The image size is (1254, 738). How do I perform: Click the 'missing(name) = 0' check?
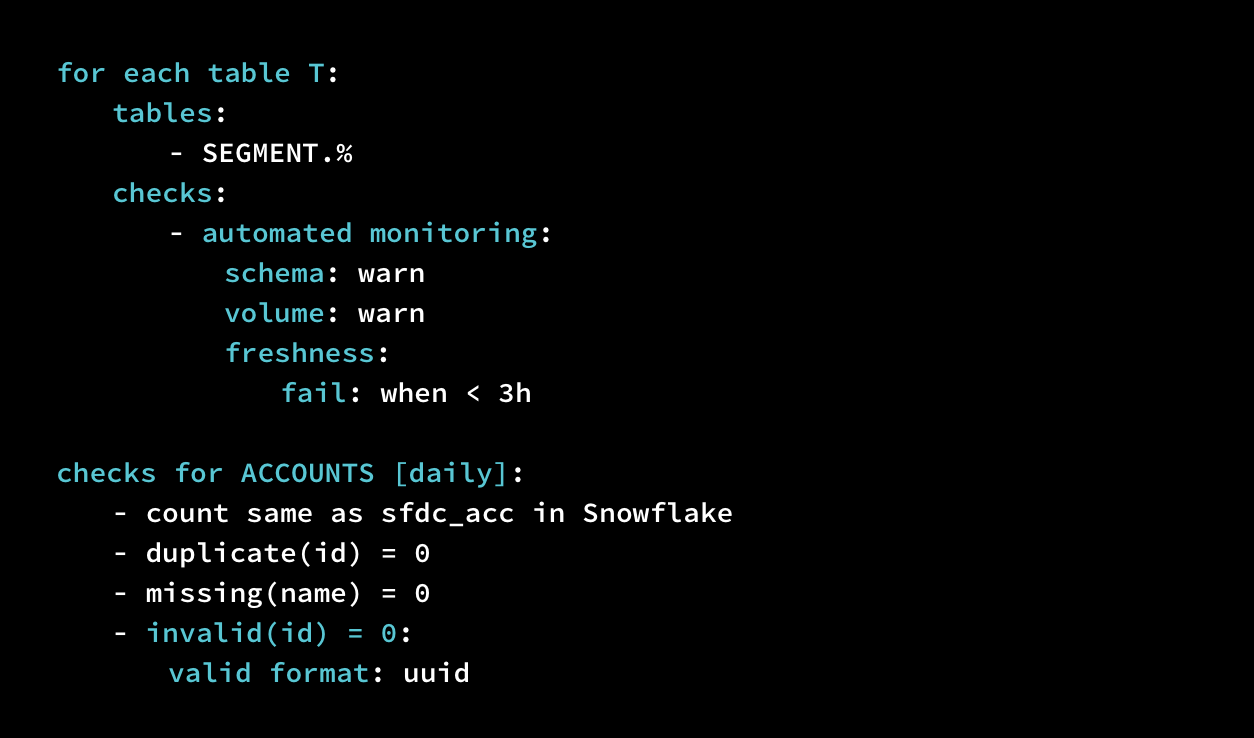[287, 593]
